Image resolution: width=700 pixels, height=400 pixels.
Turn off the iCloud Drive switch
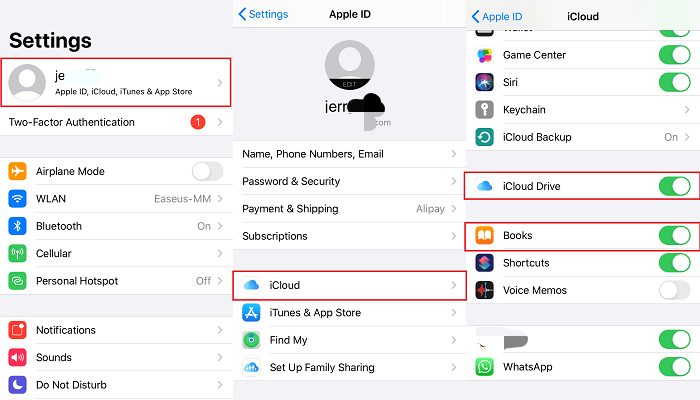coord(675,186)
